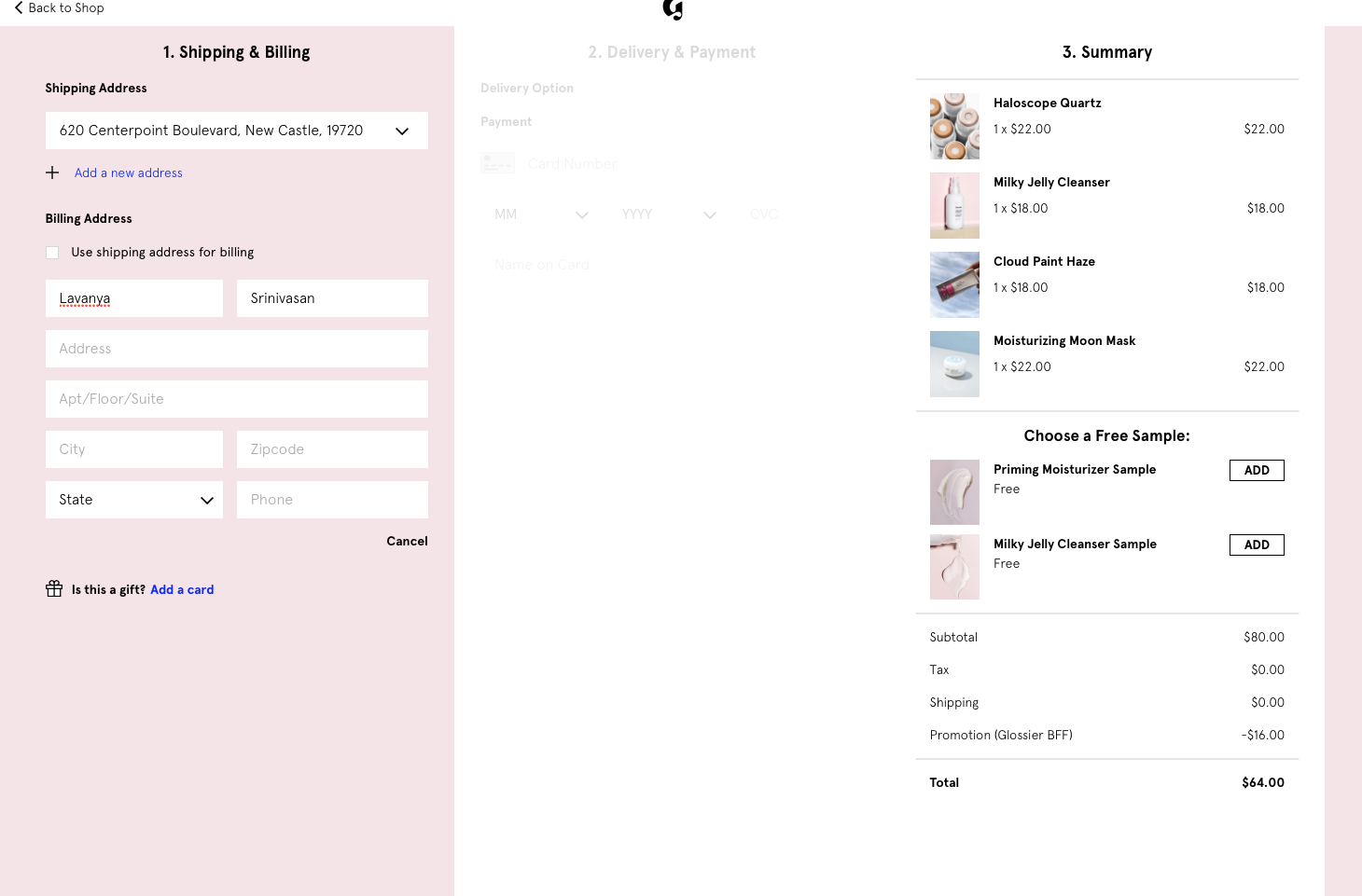Click the $64.00 total amount
This screenshot has height=896, width=1362.
1263,782
